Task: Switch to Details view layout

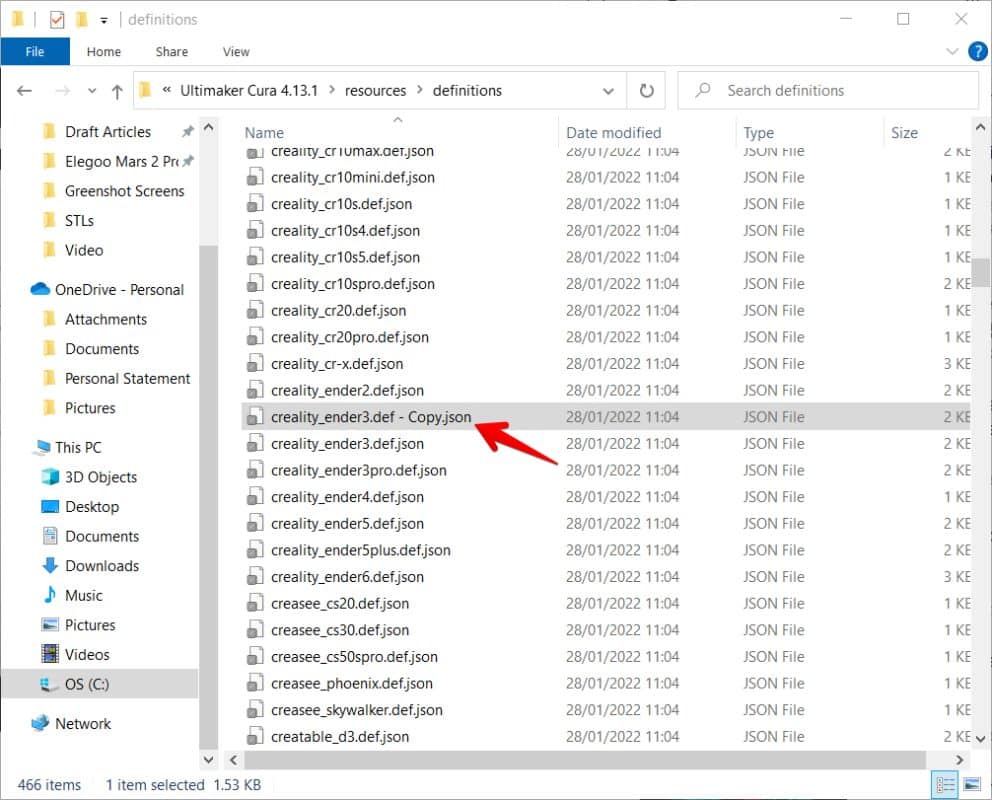Action: [x=946, y=785]
